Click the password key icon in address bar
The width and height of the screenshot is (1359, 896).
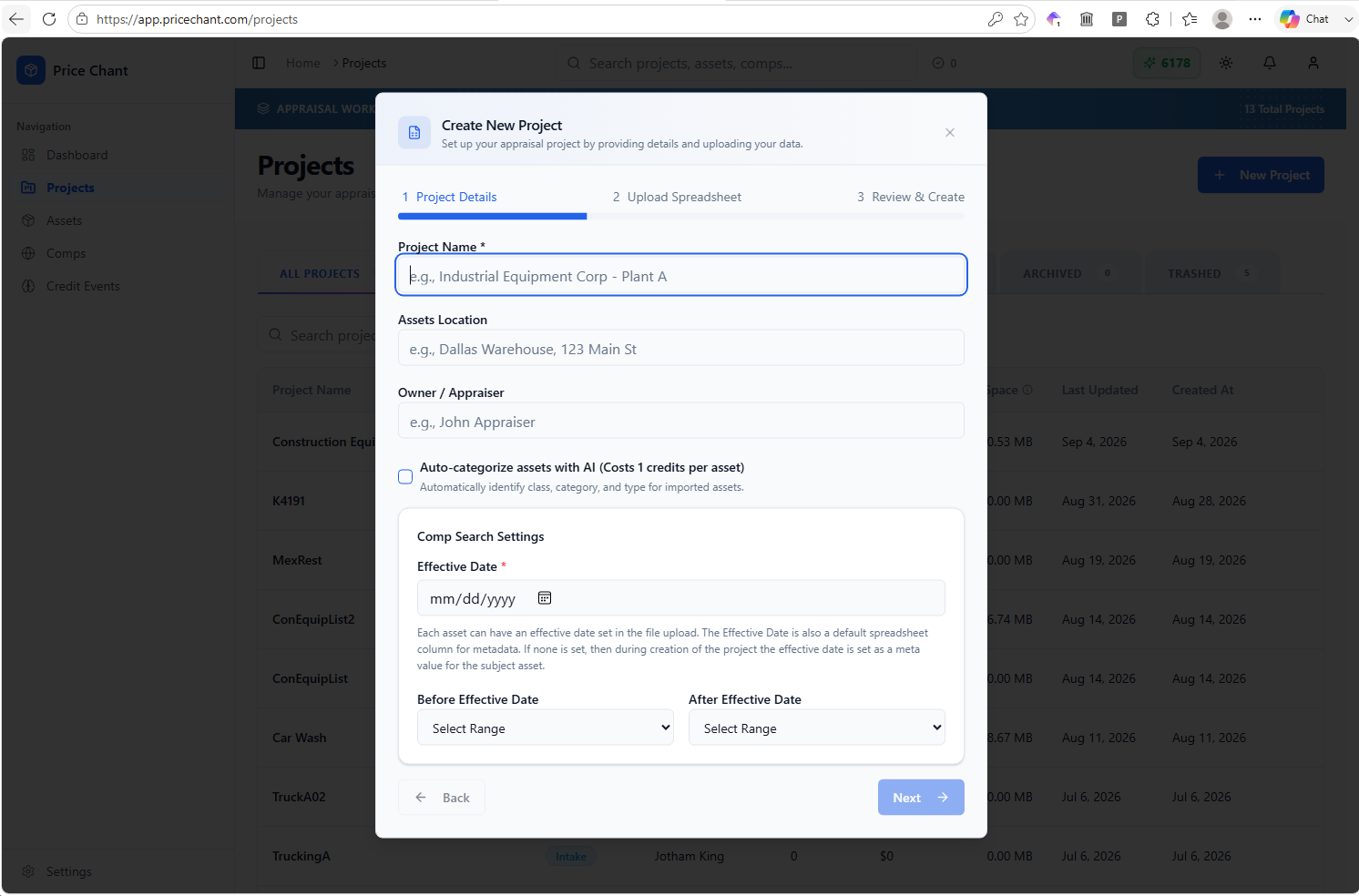(995, 19)
